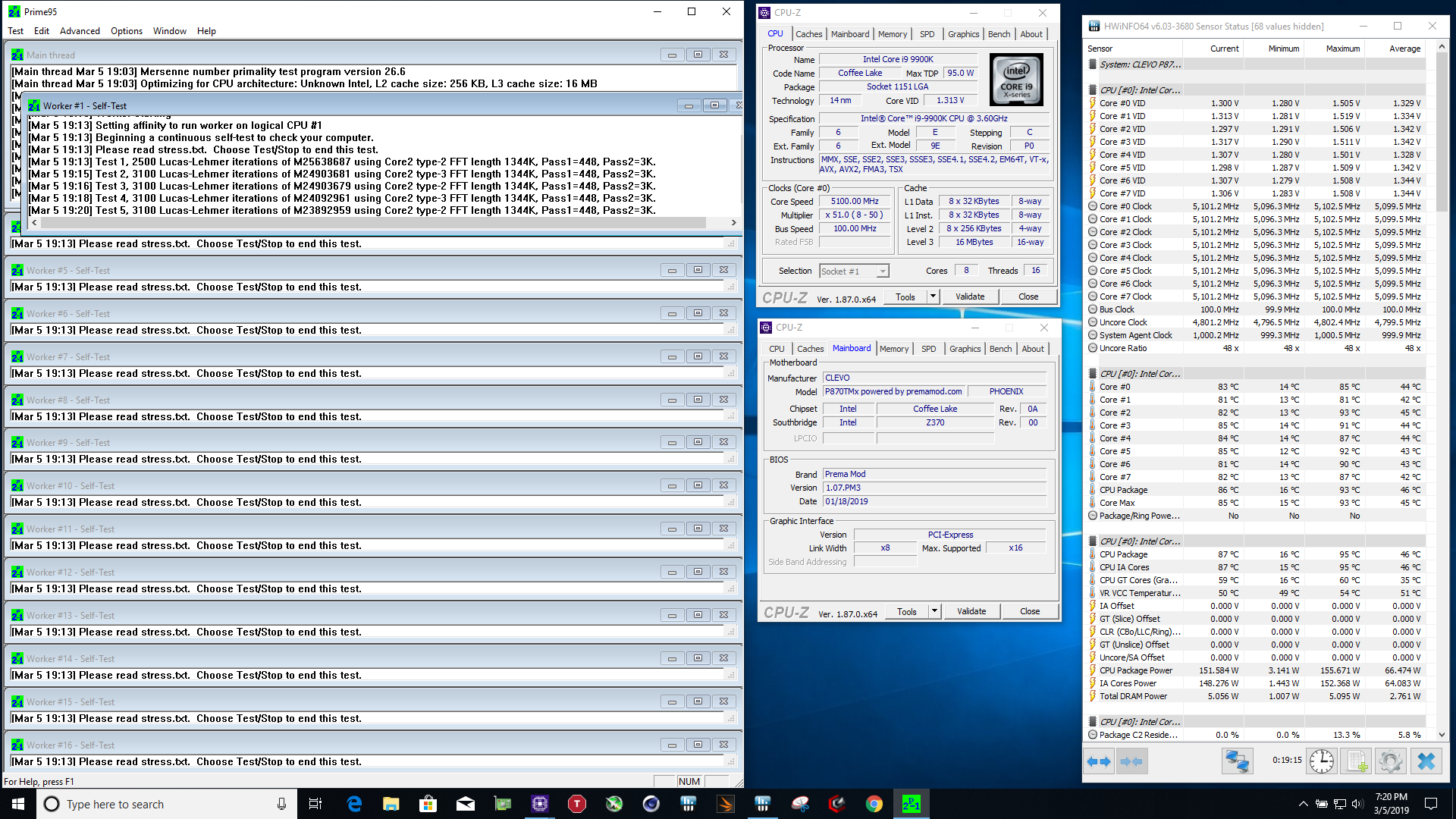This screenshot has width=1456, height=819.
Task: Close HWiNFO sensors with blue X icon
Action: click(1426, 761)
